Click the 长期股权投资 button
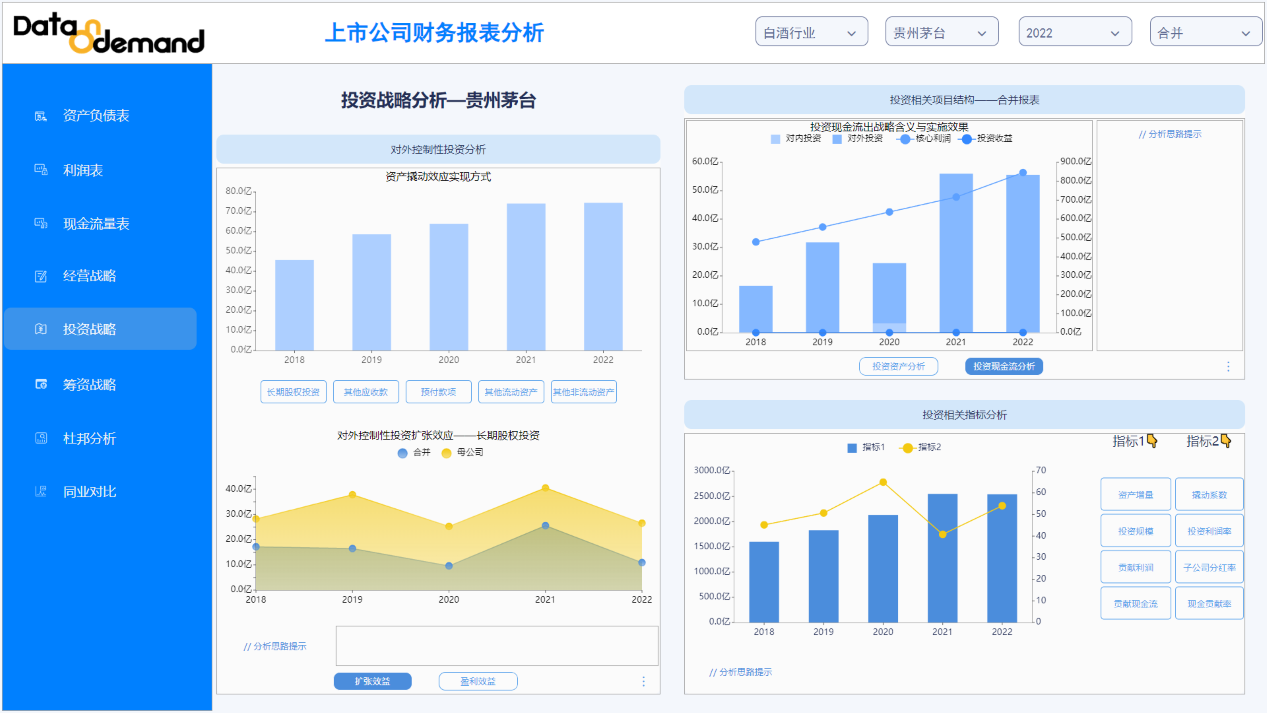 tap(292, 392)
